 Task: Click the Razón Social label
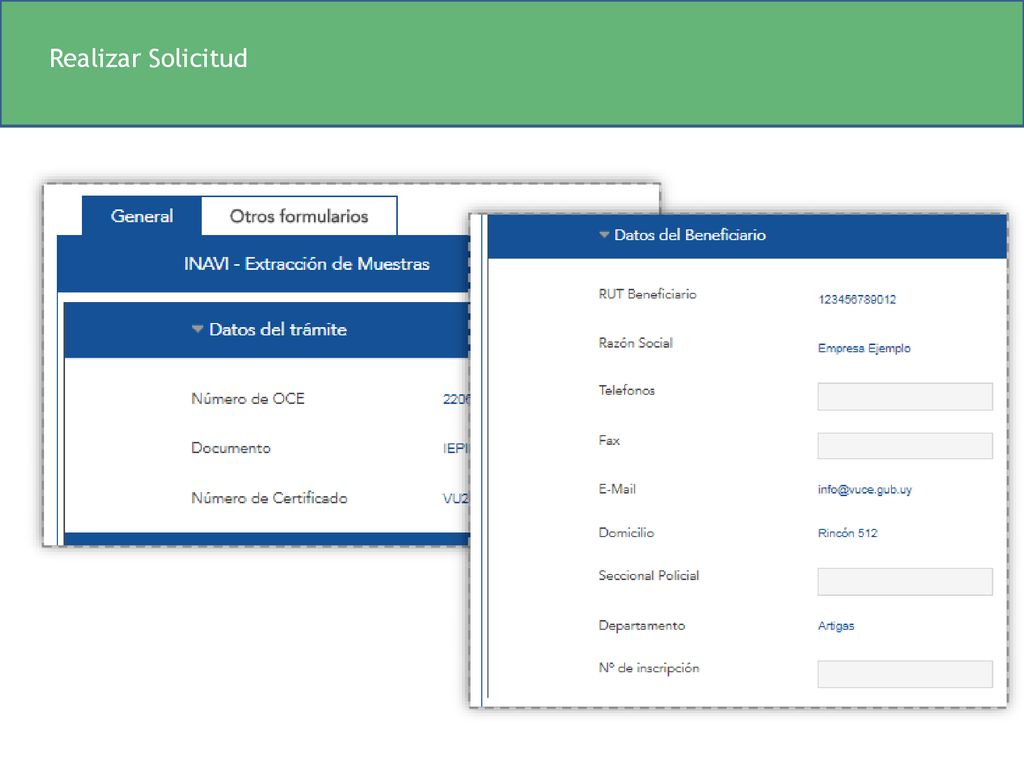(x=635, y=343)
